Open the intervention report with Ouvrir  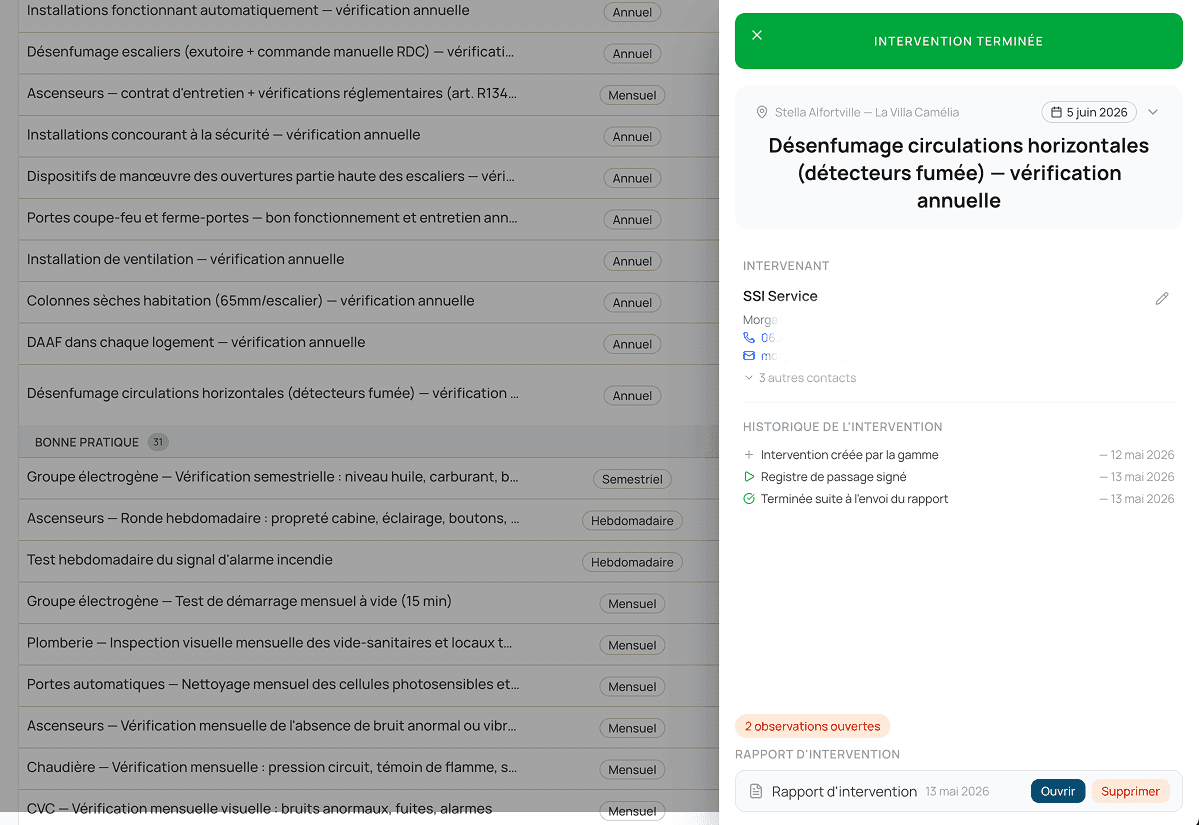click(1058, 791)
